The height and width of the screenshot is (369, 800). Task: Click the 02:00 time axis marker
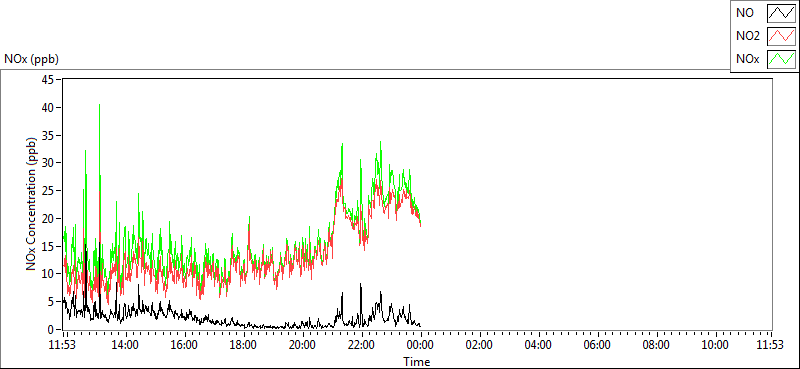480,345
